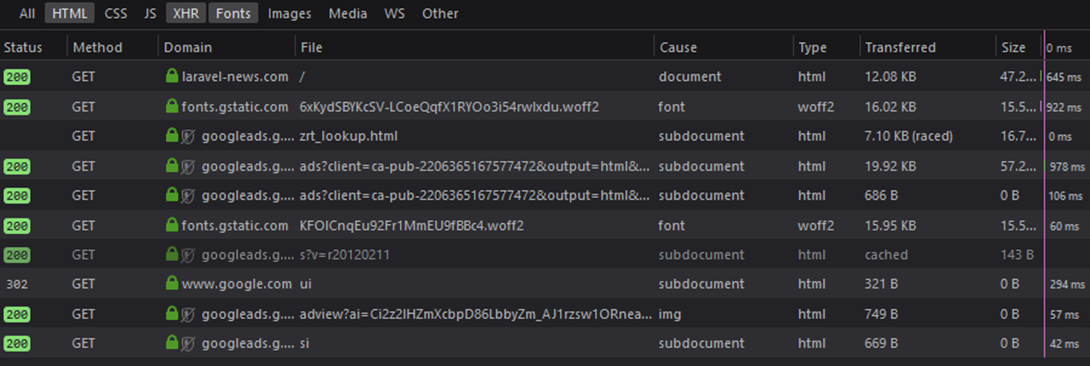Enable the JS filter

[149, 13]
